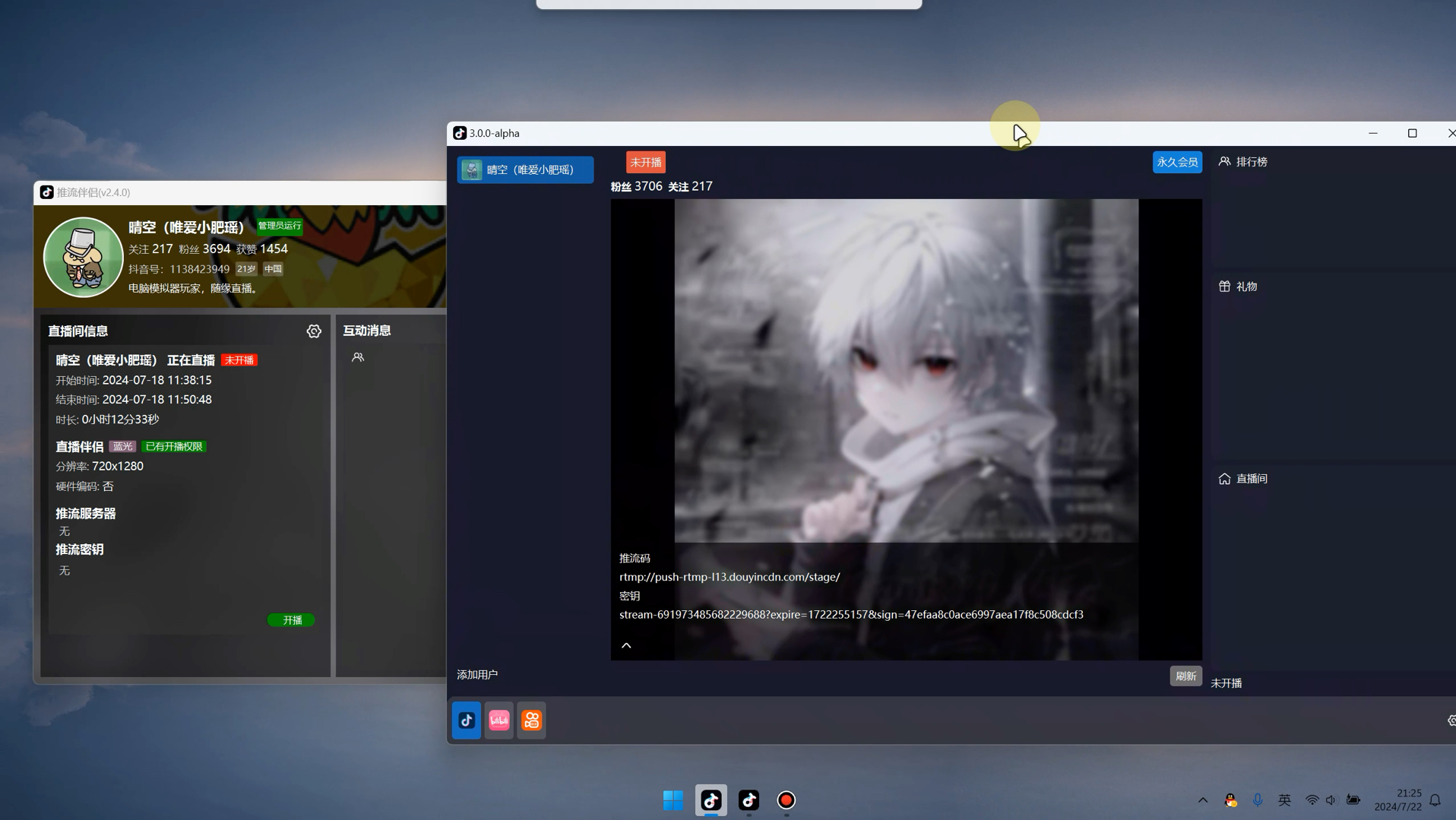This screenshot has width=1456, height=820.
Task: Click the 3.0.0-alpha window title icon
Action: pos(460,133)
